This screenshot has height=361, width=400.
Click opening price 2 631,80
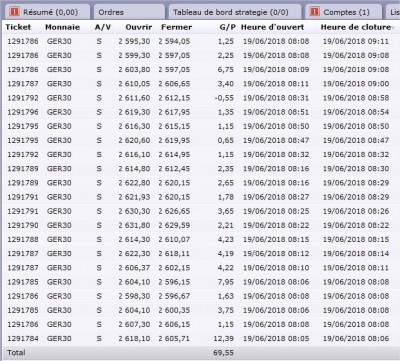pos(134,225)
